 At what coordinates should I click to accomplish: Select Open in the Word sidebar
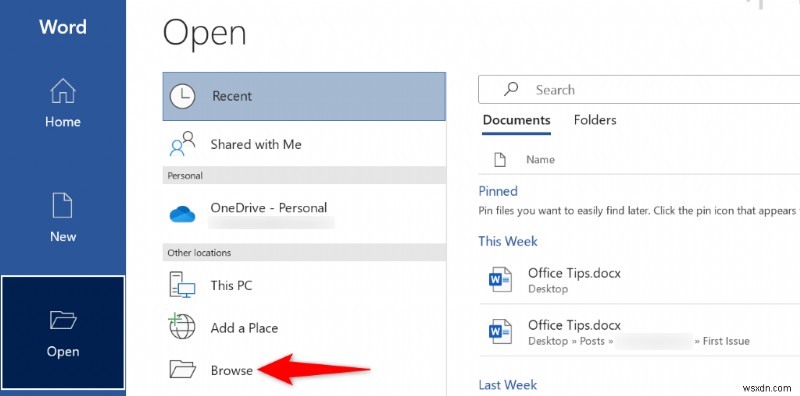tap(63, 332)
